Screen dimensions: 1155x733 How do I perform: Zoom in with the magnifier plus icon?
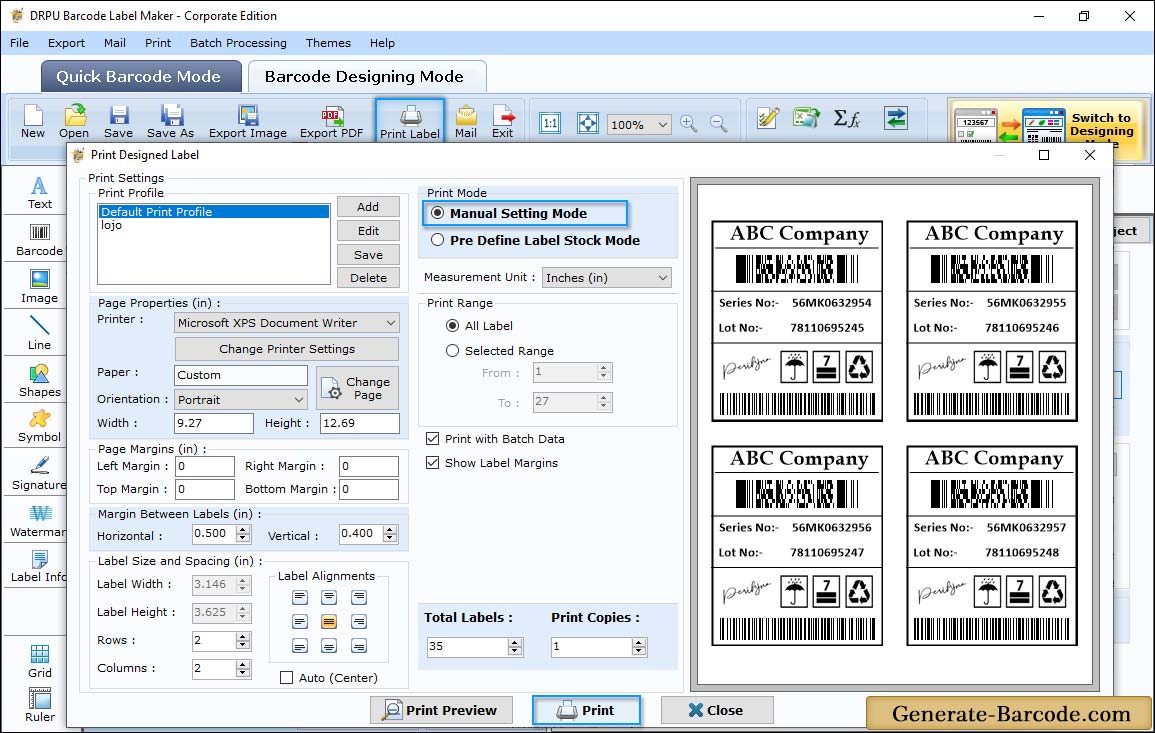(x=689, y=123)
